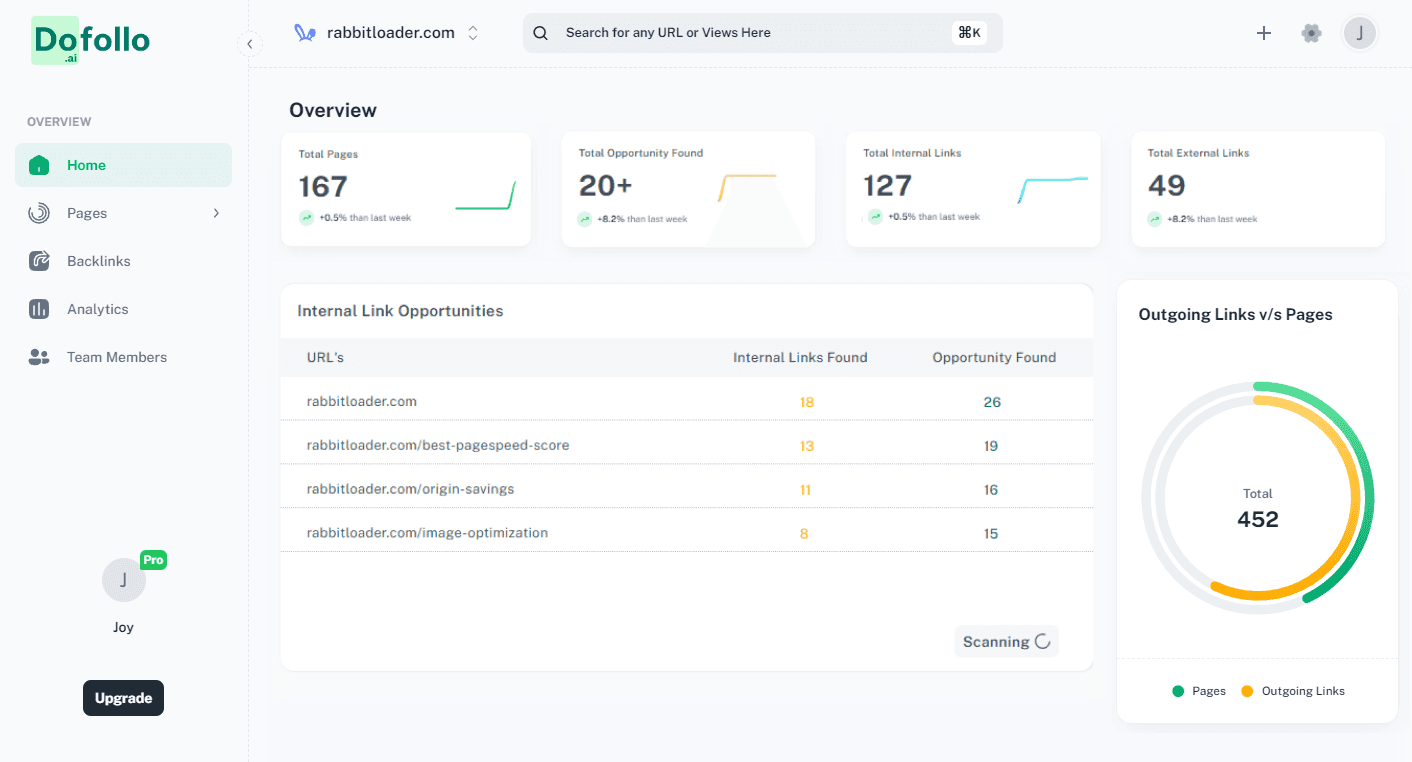
Task: Click the Total Pages trend arrow icon
Action: tap(306, 217)
